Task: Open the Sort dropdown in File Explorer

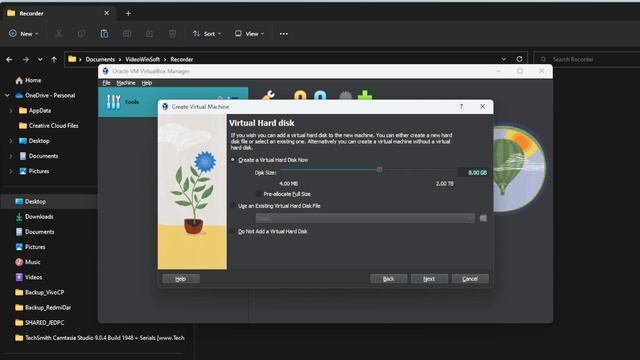Action: 207,33
